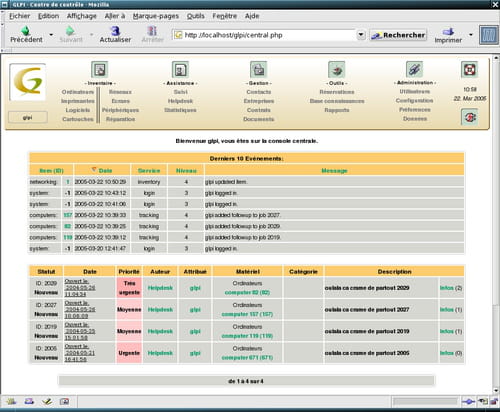Open the Précédent history dropdown arrow
The width and height of the screenshot is (500, 412).
tap(51, 34)
